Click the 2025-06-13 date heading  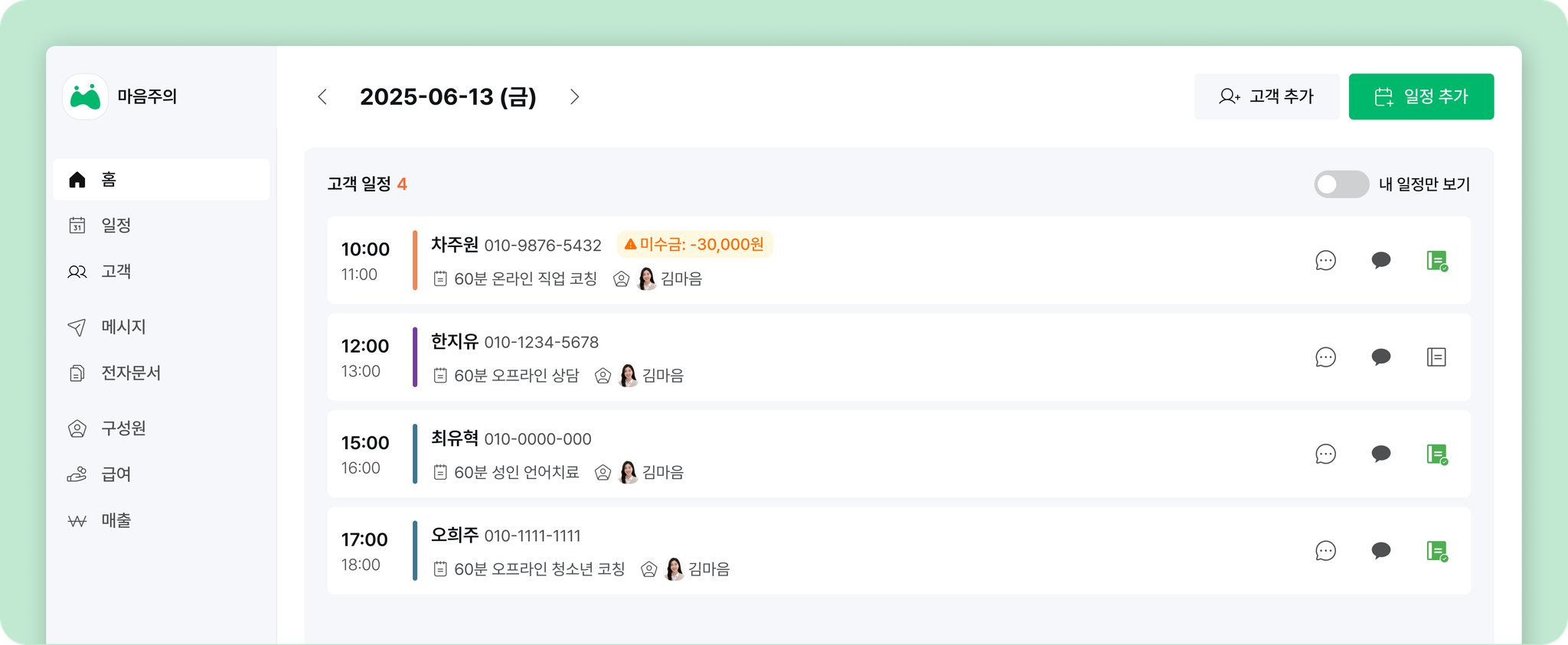tap(448, 97)
